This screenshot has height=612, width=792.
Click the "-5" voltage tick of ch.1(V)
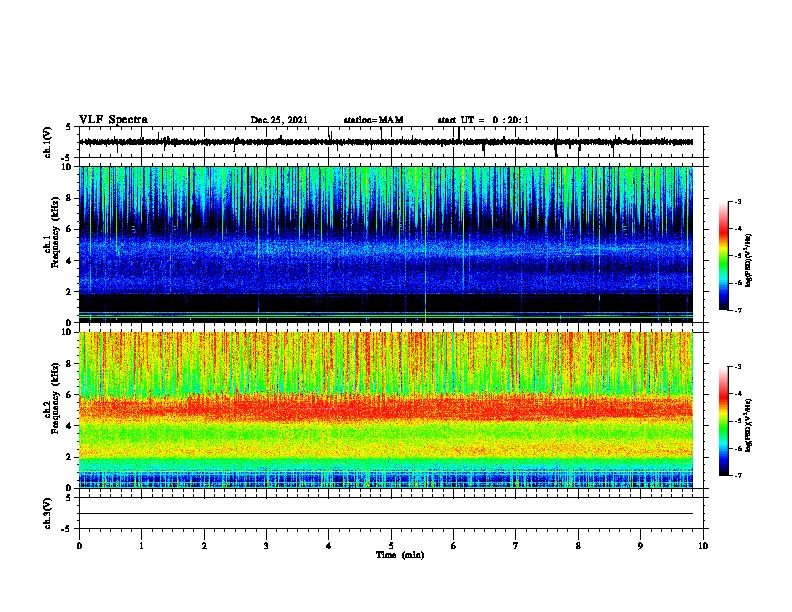coord(67,158)
